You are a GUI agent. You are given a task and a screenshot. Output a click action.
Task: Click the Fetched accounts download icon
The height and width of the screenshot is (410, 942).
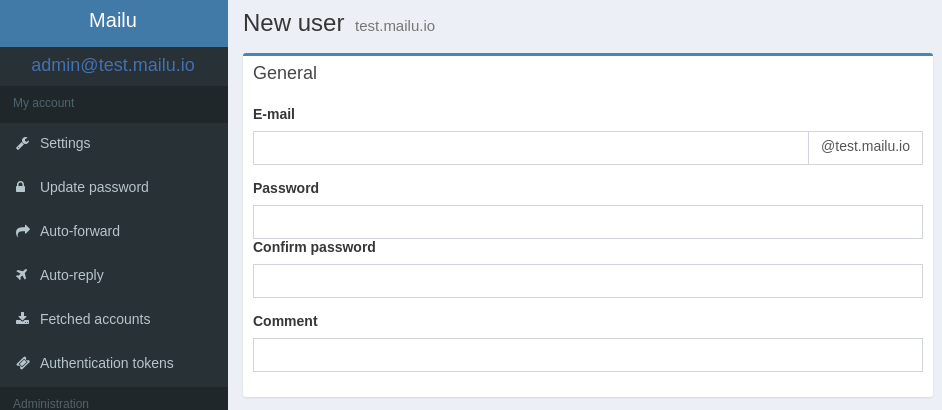point(22,319)
